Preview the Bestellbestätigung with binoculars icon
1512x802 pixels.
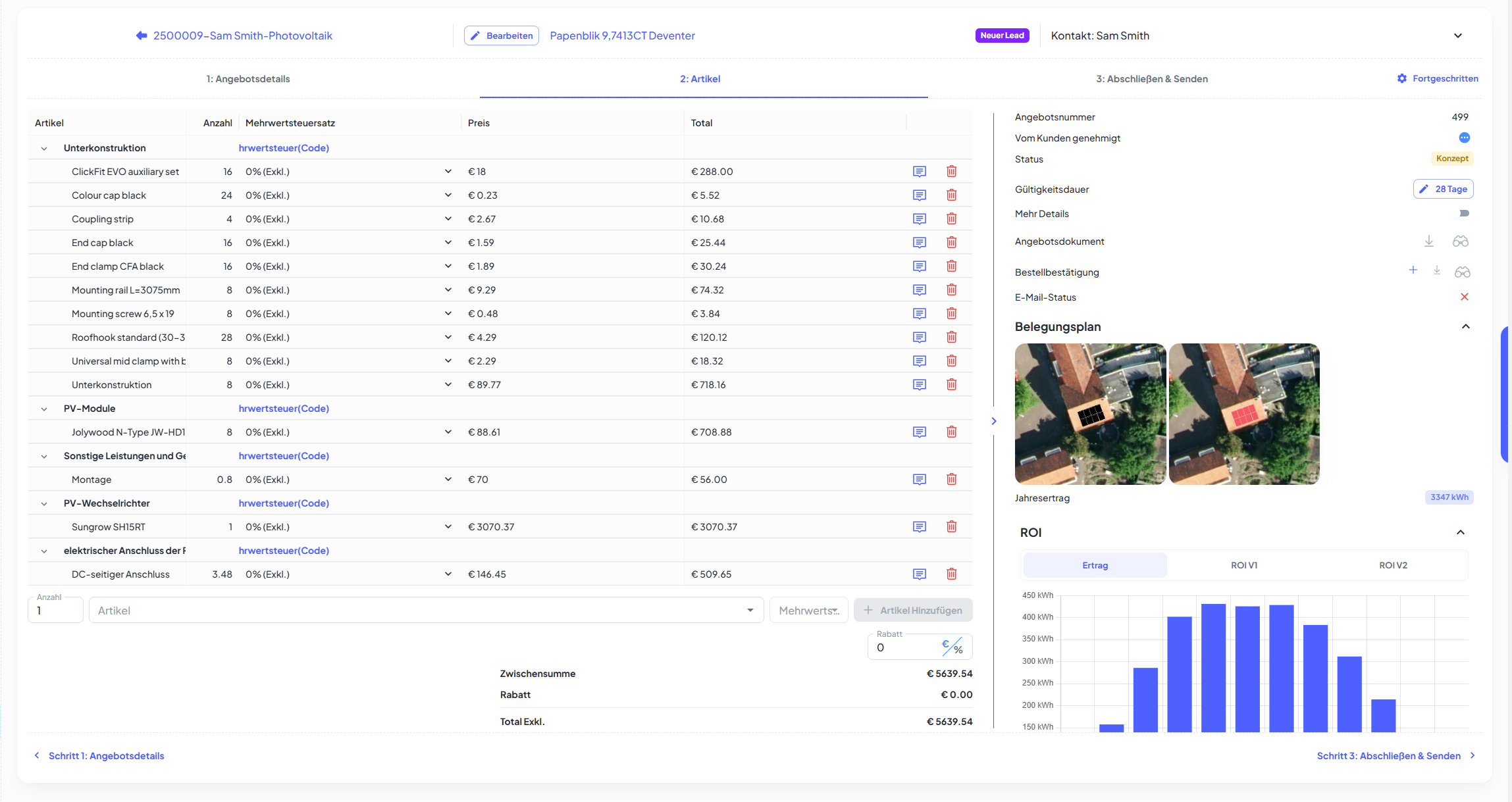click(1463, 272)
